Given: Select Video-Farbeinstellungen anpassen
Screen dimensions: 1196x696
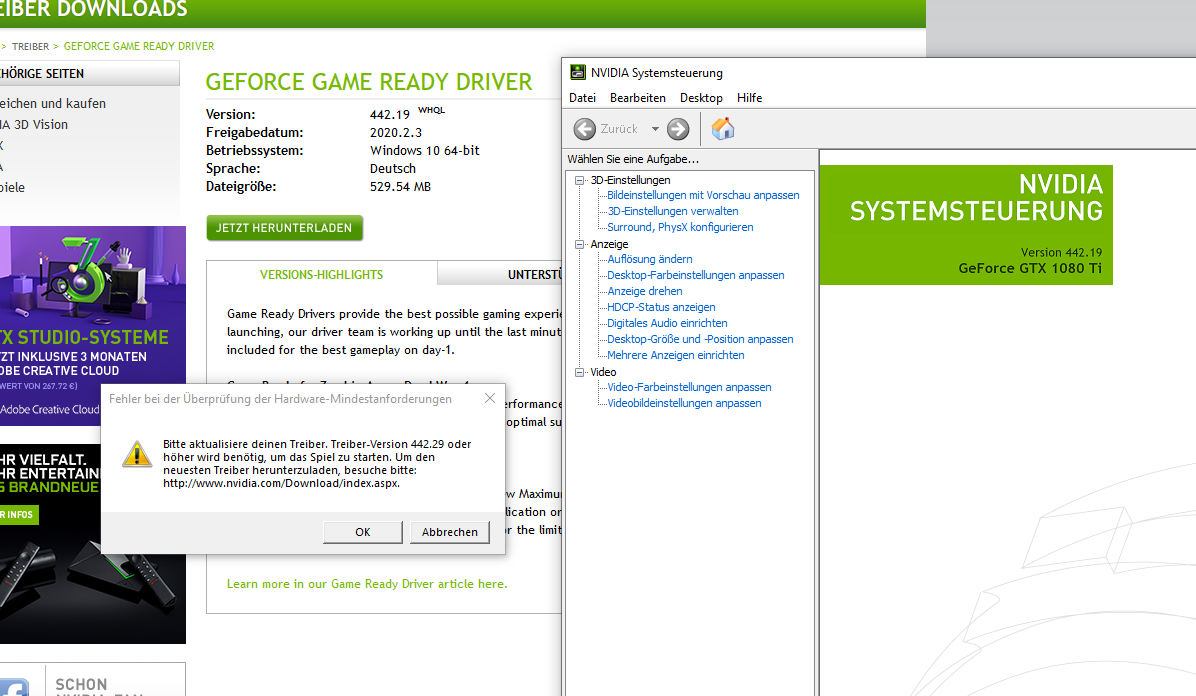Looking at the screenshot, I should [x=690, y=388].
